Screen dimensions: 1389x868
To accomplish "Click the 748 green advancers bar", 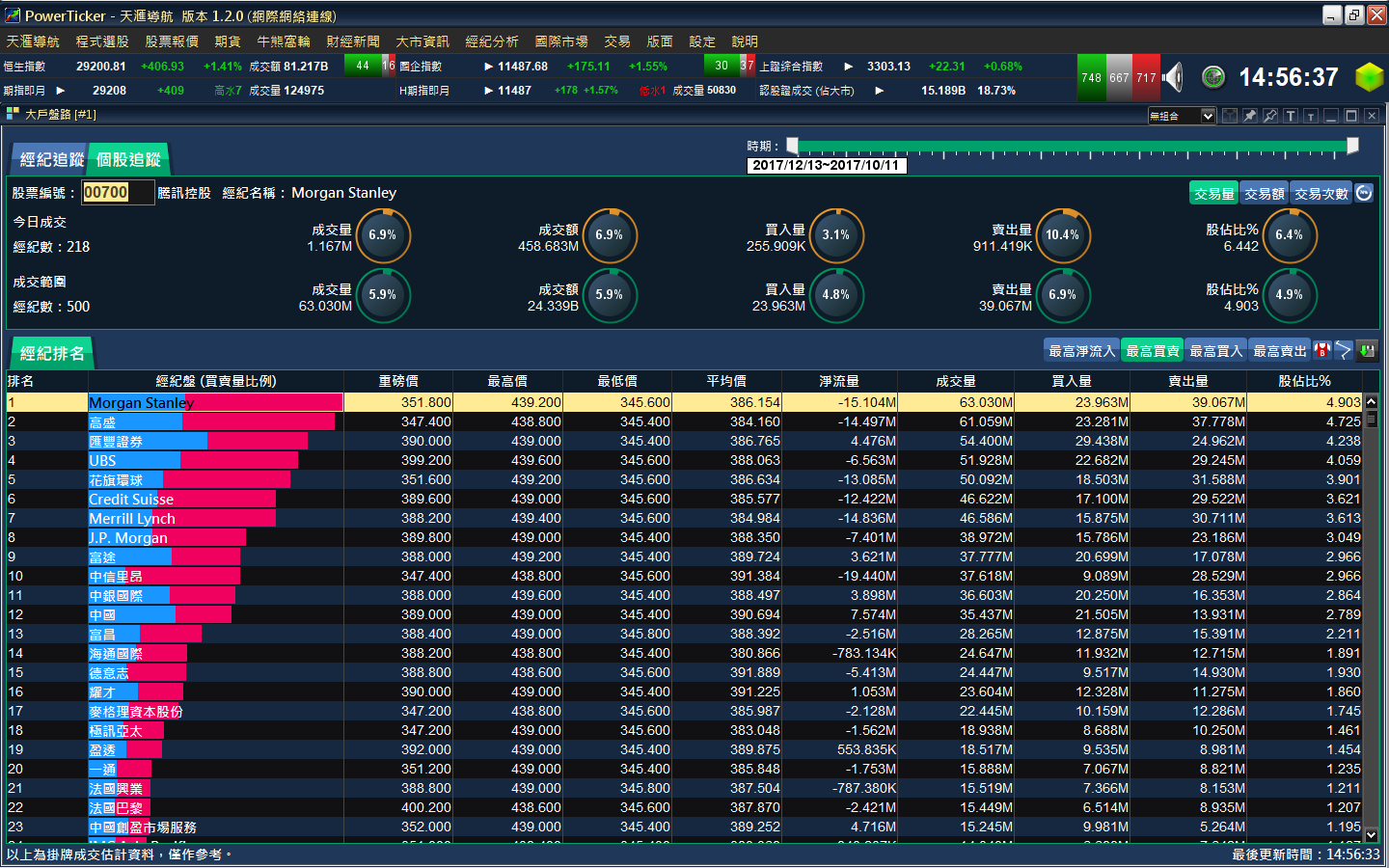I will click(1091, 78).
